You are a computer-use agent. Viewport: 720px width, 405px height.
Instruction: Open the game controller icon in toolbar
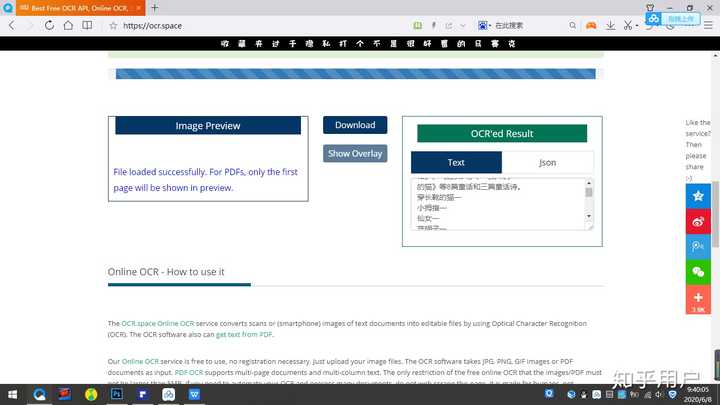[591, 25]
